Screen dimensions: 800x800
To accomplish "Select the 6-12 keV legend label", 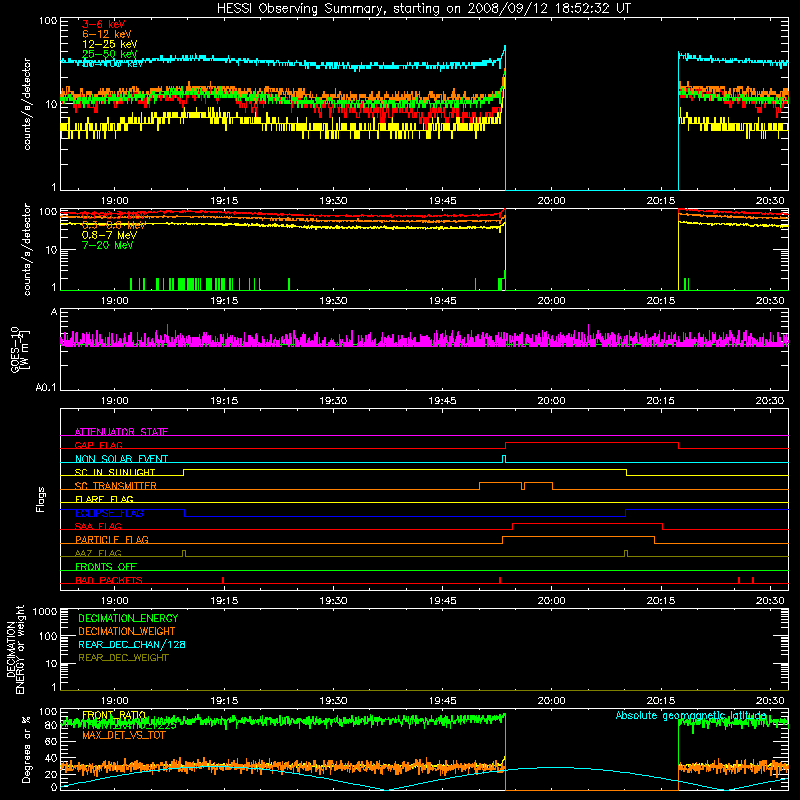I will click(x=107, y=34).
